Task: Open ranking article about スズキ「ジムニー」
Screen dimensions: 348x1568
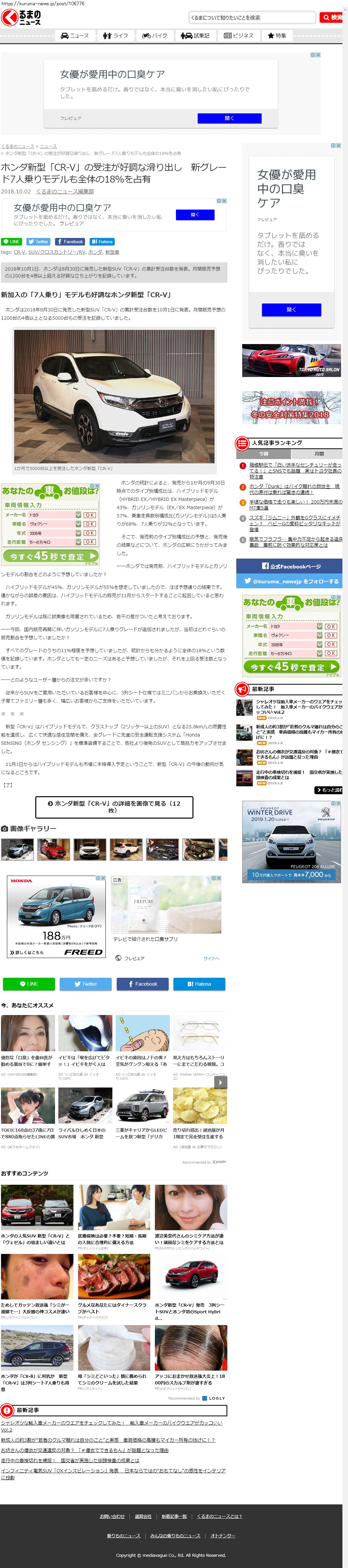Action: 295,523
